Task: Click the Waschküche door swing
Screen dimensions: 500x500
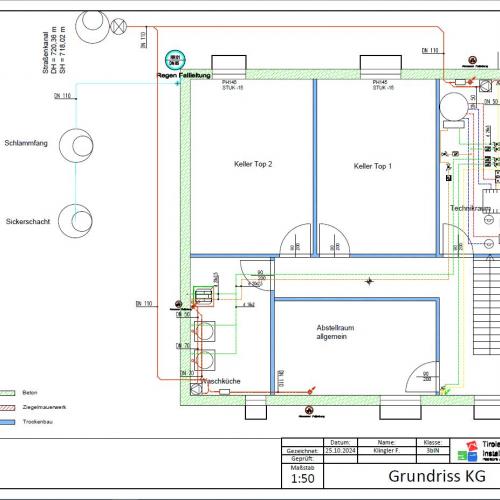Action: pos(257,275)
